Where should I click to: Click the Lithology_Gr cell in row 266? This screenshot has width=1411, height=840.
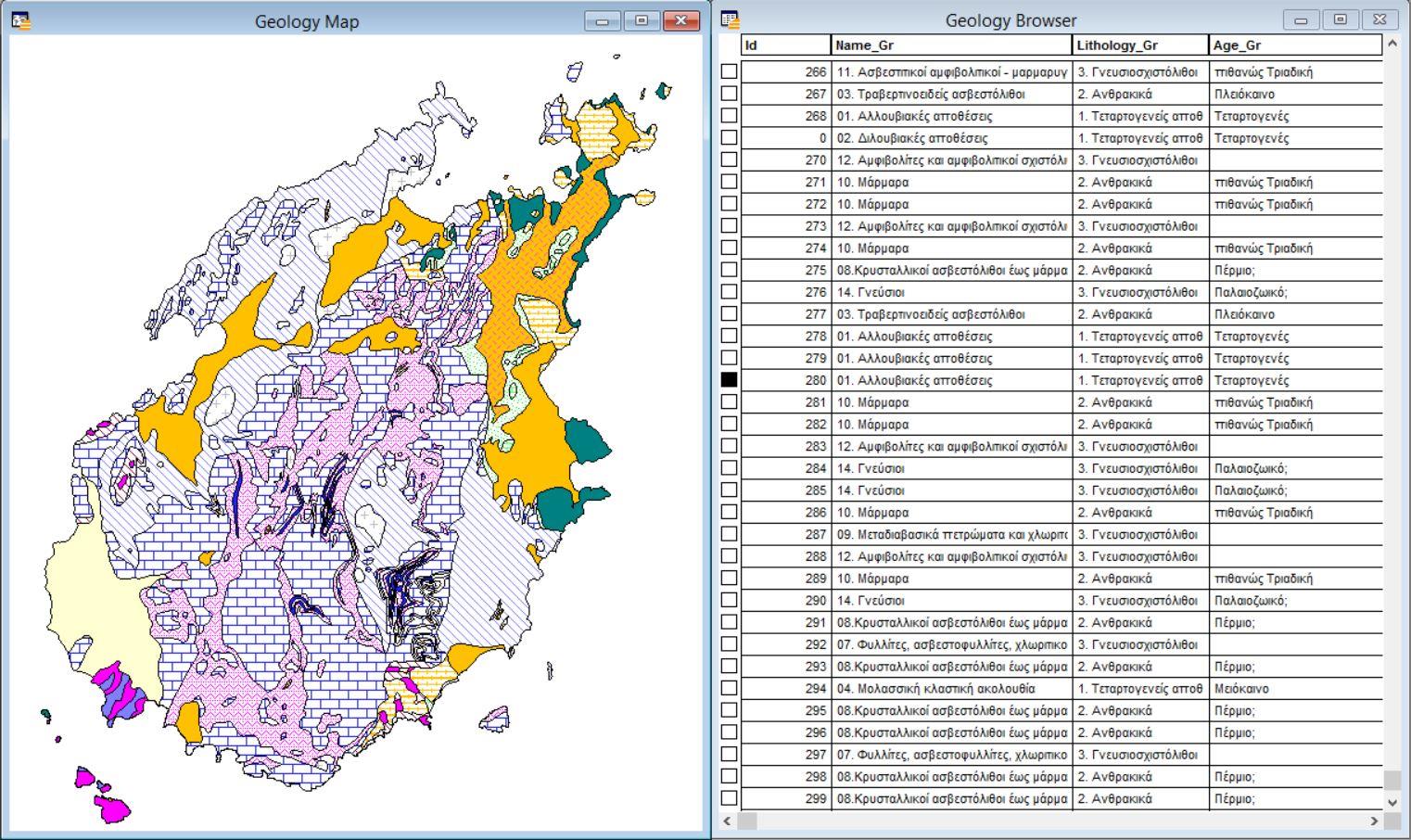tap(1140, 71)
